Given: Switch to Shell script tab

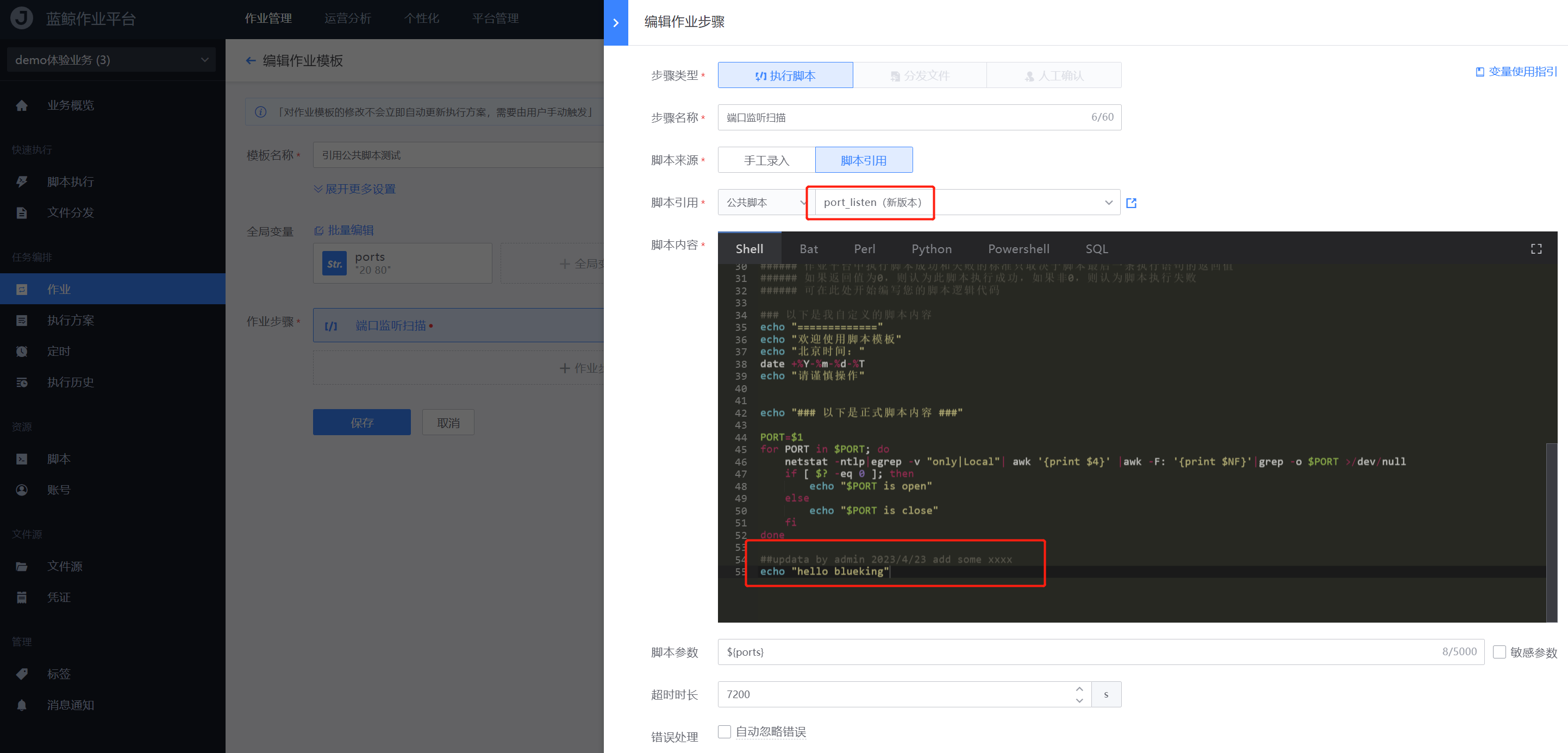Looking at the screenshot, I should [749, 249].
